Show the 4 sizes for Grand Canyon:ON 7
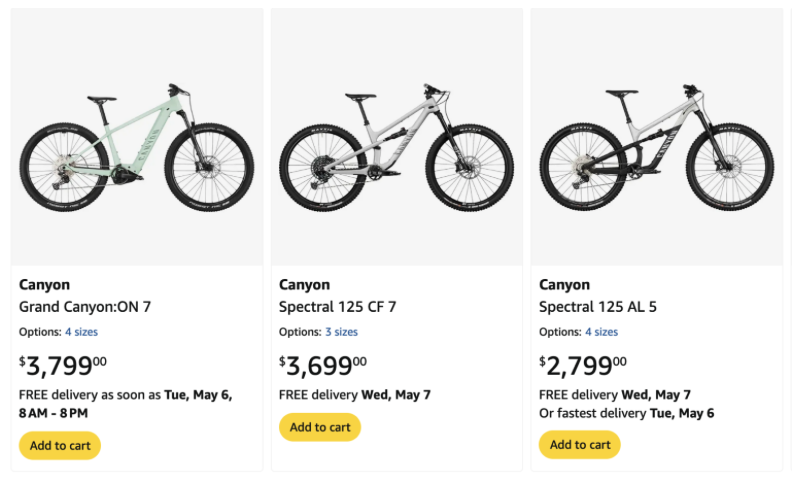Viewport: 805px width, 488px height. click(x=81, y=332)
